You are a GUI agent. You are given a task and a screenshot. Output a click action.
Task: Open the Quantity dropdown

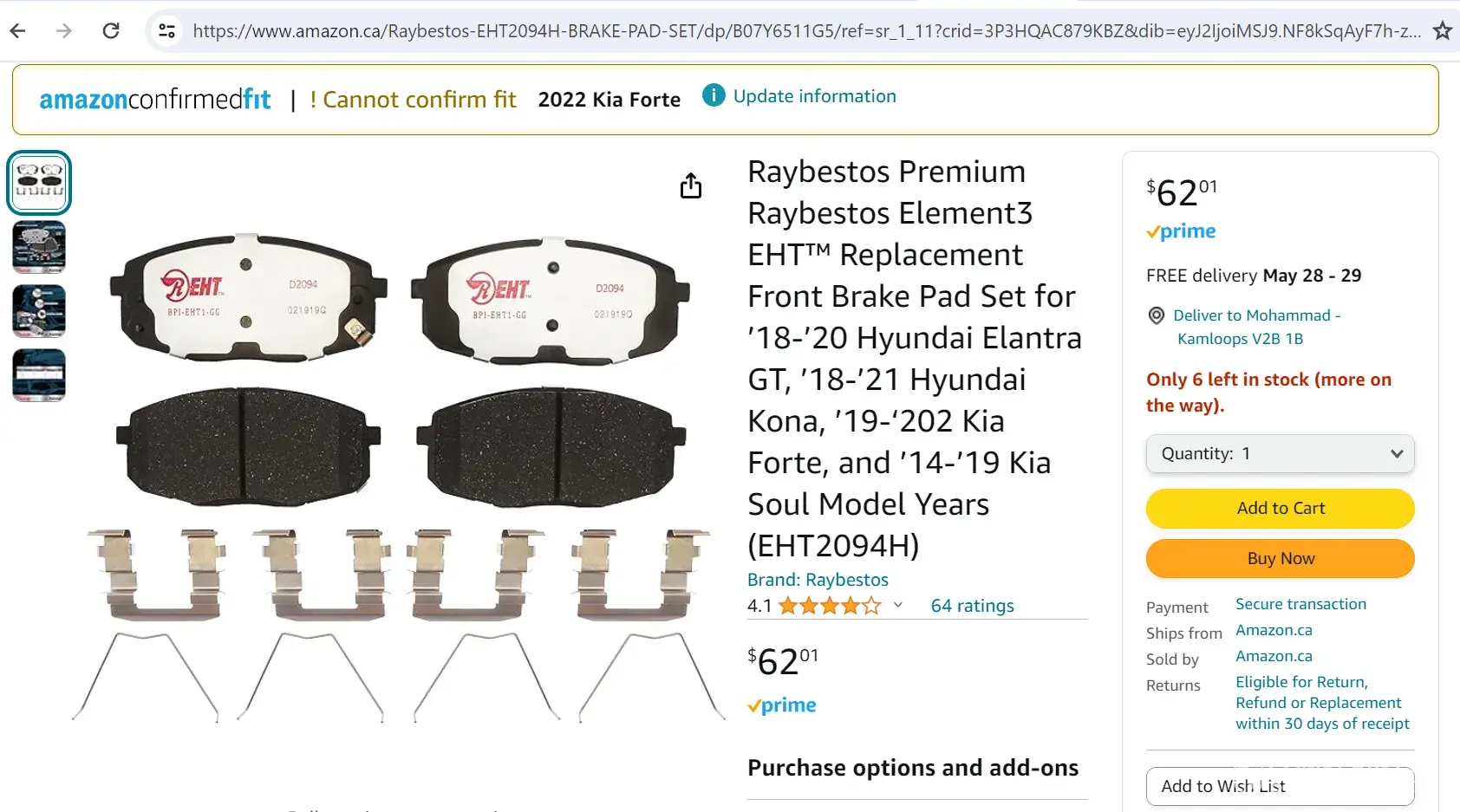click(x=1280, y=453)
